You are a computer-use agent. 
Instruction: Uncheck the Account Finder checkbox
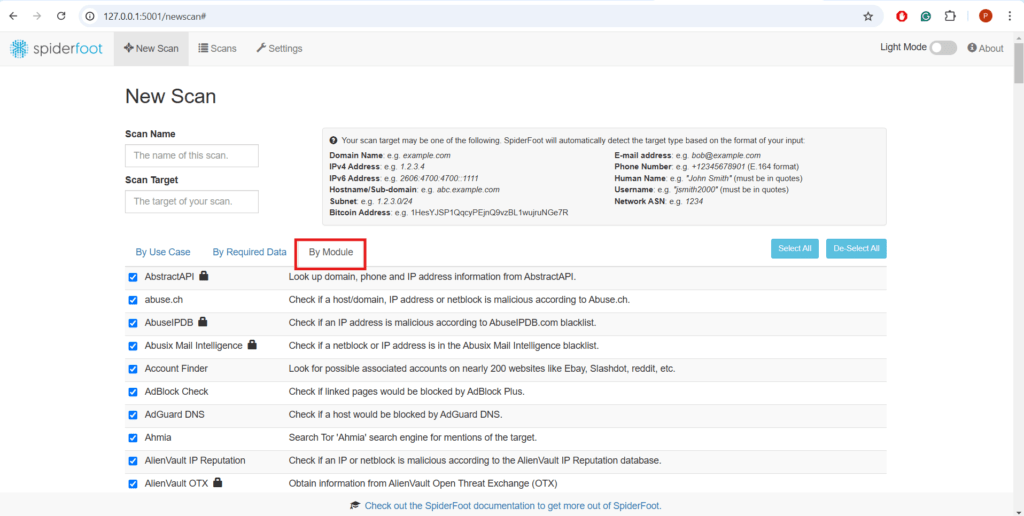tap(133, 369)
